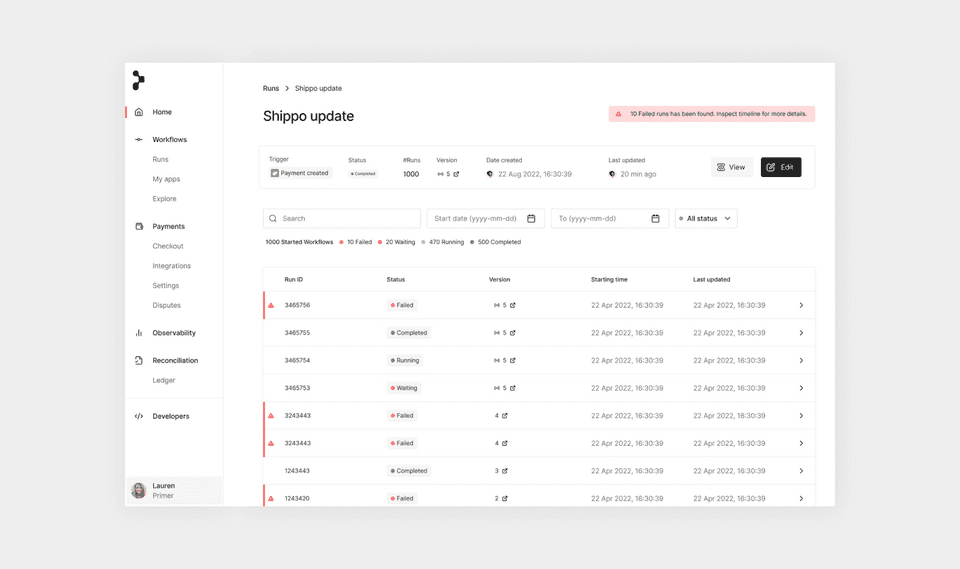The width and height of the screenshot is (960, 569).
Task: Open version link icon for run 3465755
Action: 513,333
